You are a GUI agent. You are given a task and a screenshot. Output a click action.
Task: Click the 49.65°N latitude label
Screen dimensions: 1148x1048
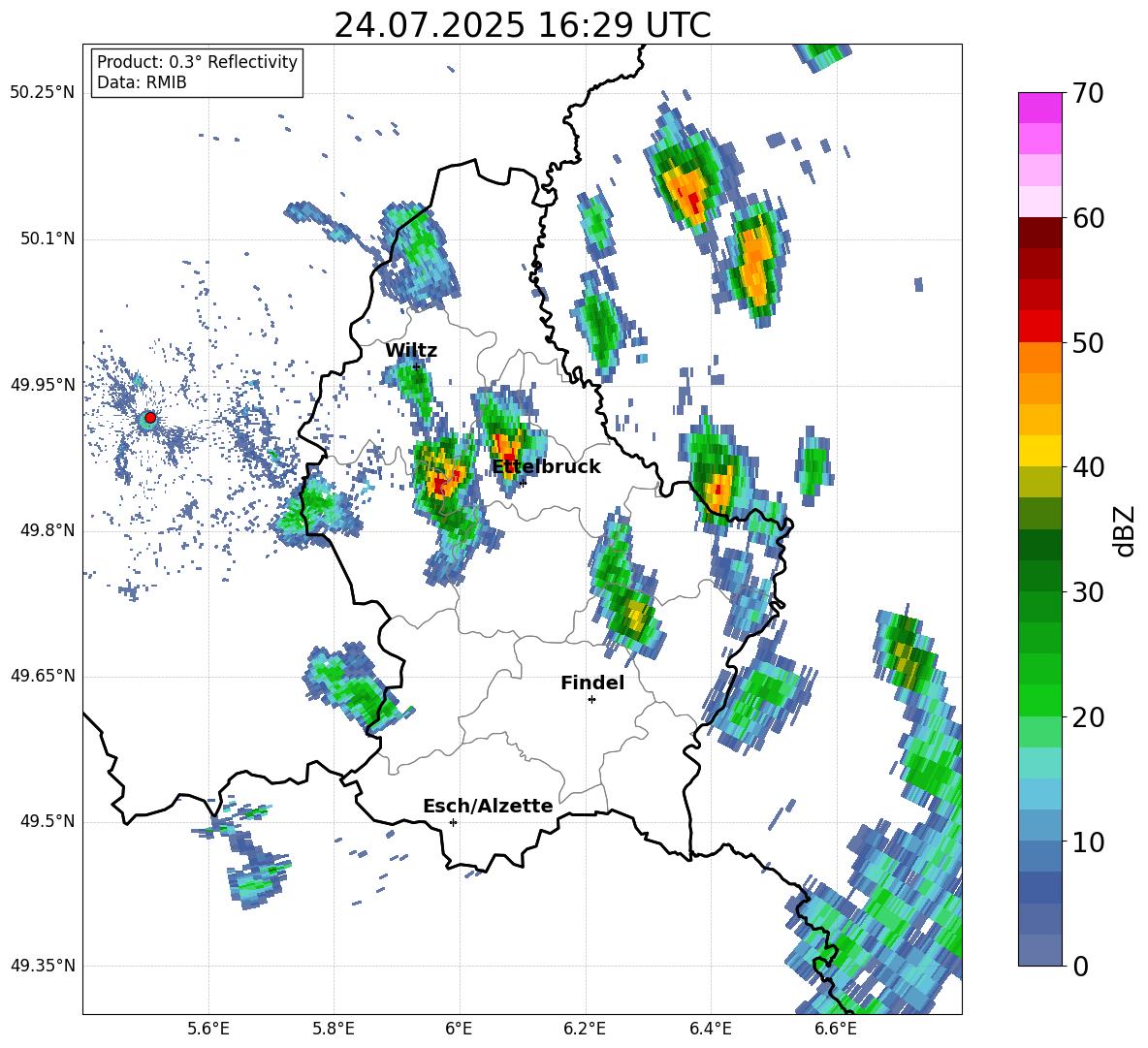[43, 677]
